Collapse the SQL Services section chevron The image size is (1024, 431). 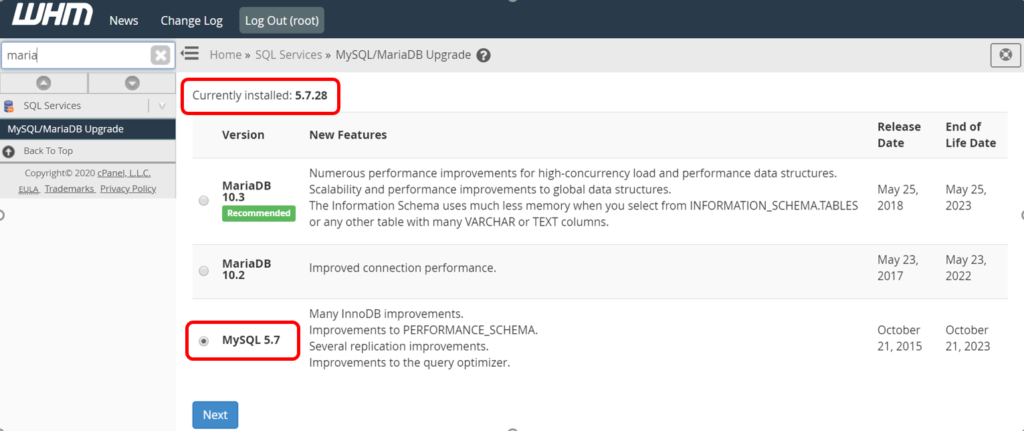click(162, 106)
